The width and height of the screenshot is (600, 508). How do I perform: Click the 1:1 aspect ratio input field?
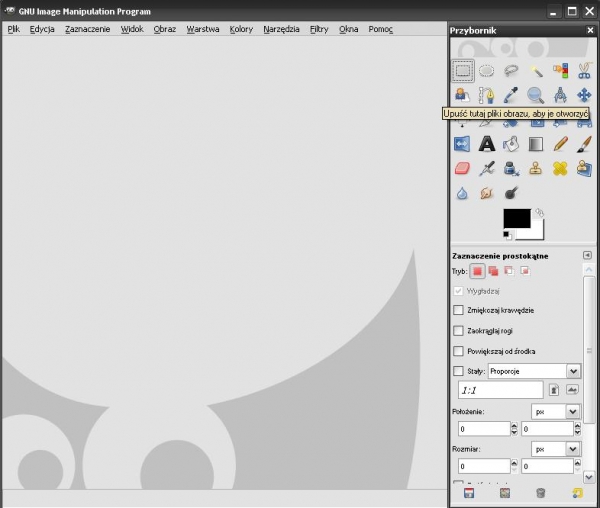[x=500, y=390]
